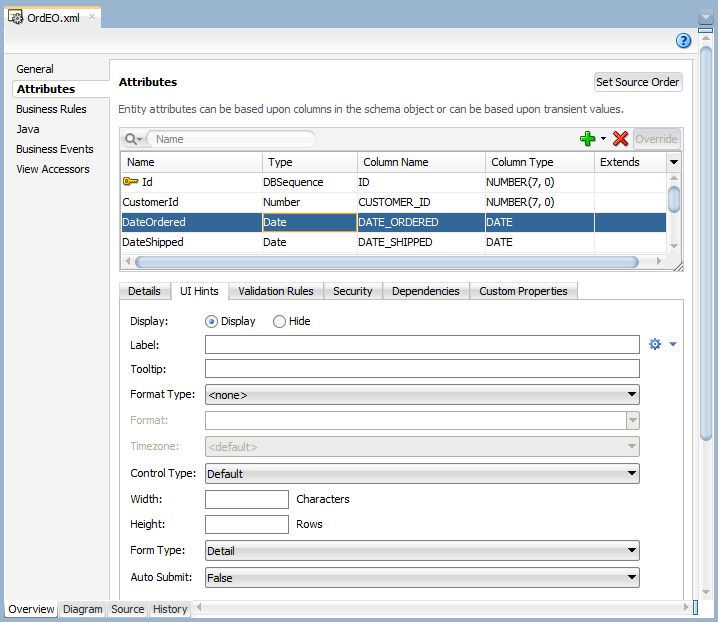Viewport: 718px width, 622px height.
Task: Click the editor vertical scrollbar thumb
Action: tap(706, 243)
